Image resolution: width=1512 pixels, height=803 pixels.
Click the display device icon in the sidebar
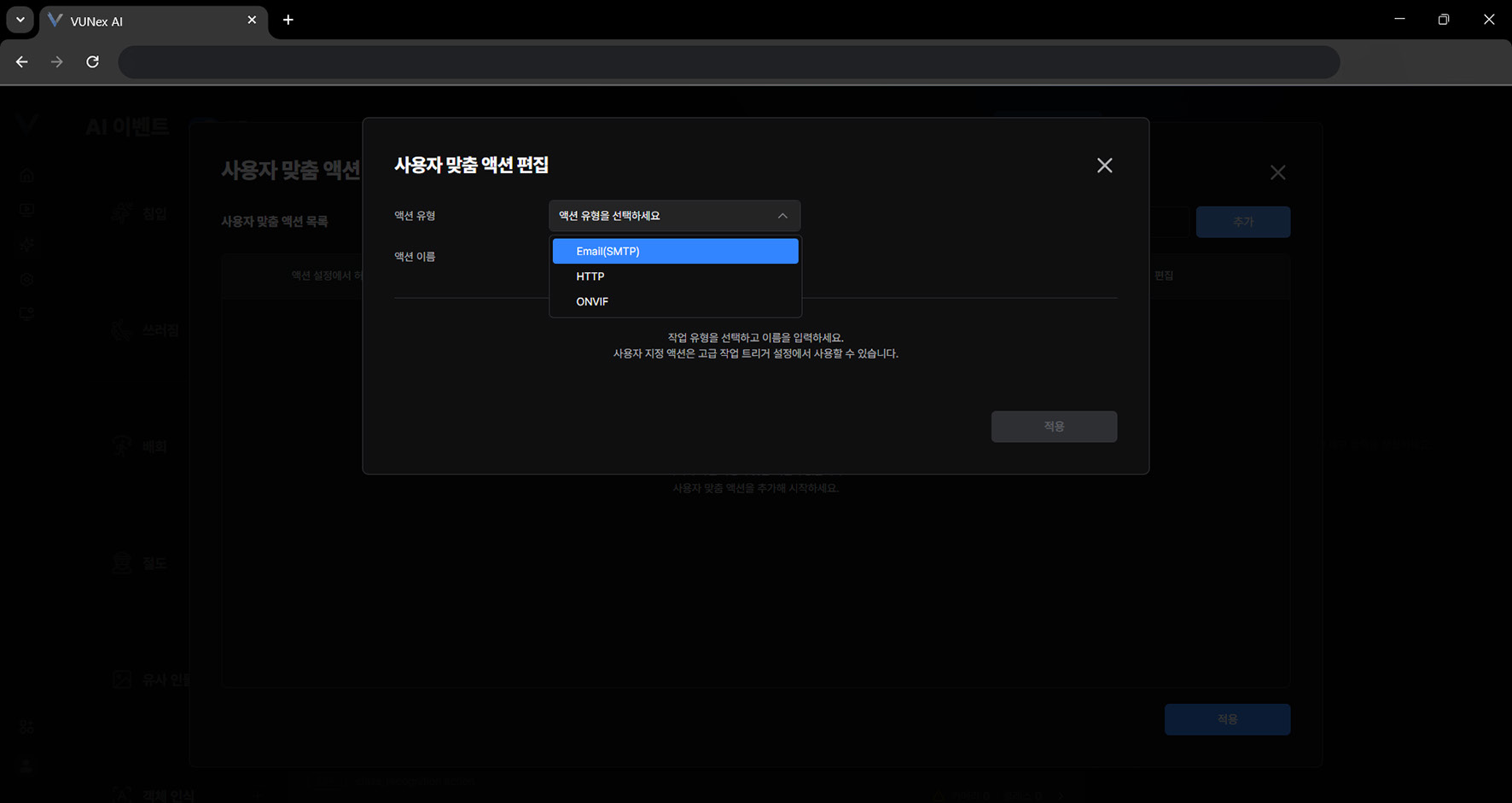(x=26, y=313)
